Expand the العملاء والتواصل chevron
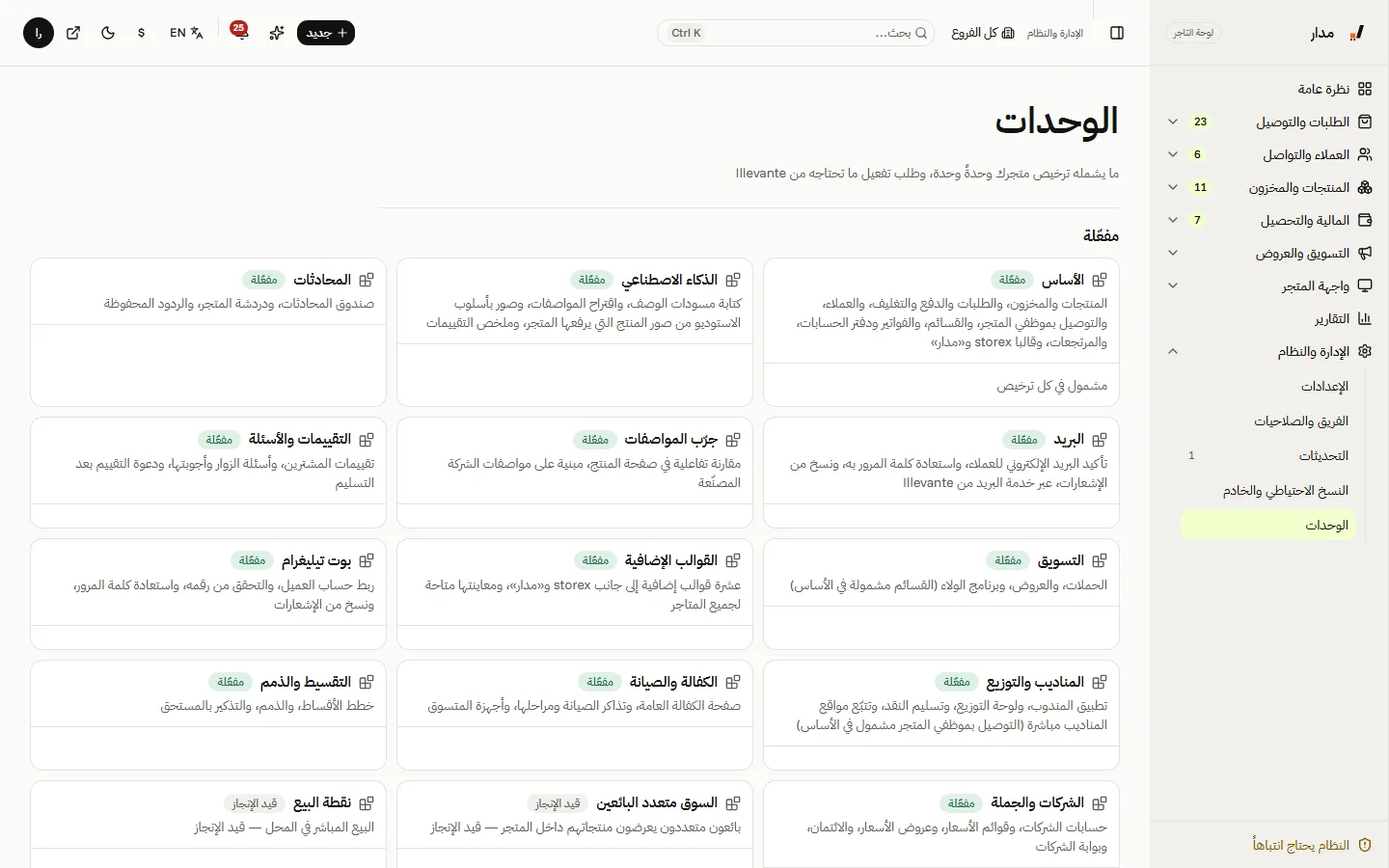 (1173, 154)
